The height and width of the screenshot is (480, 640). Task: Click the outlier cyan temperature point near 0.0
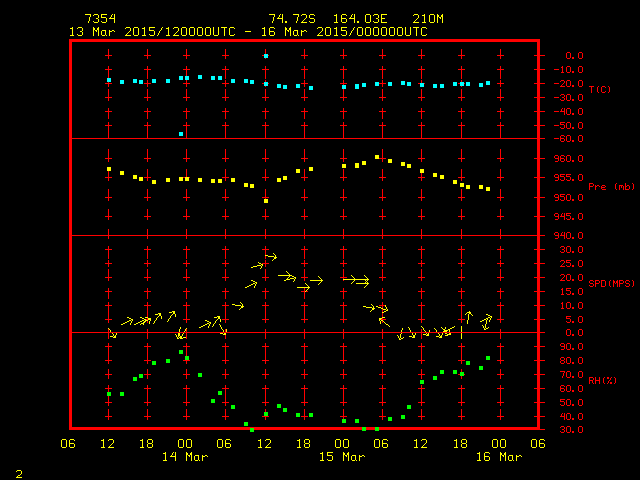tap(266, 56)
